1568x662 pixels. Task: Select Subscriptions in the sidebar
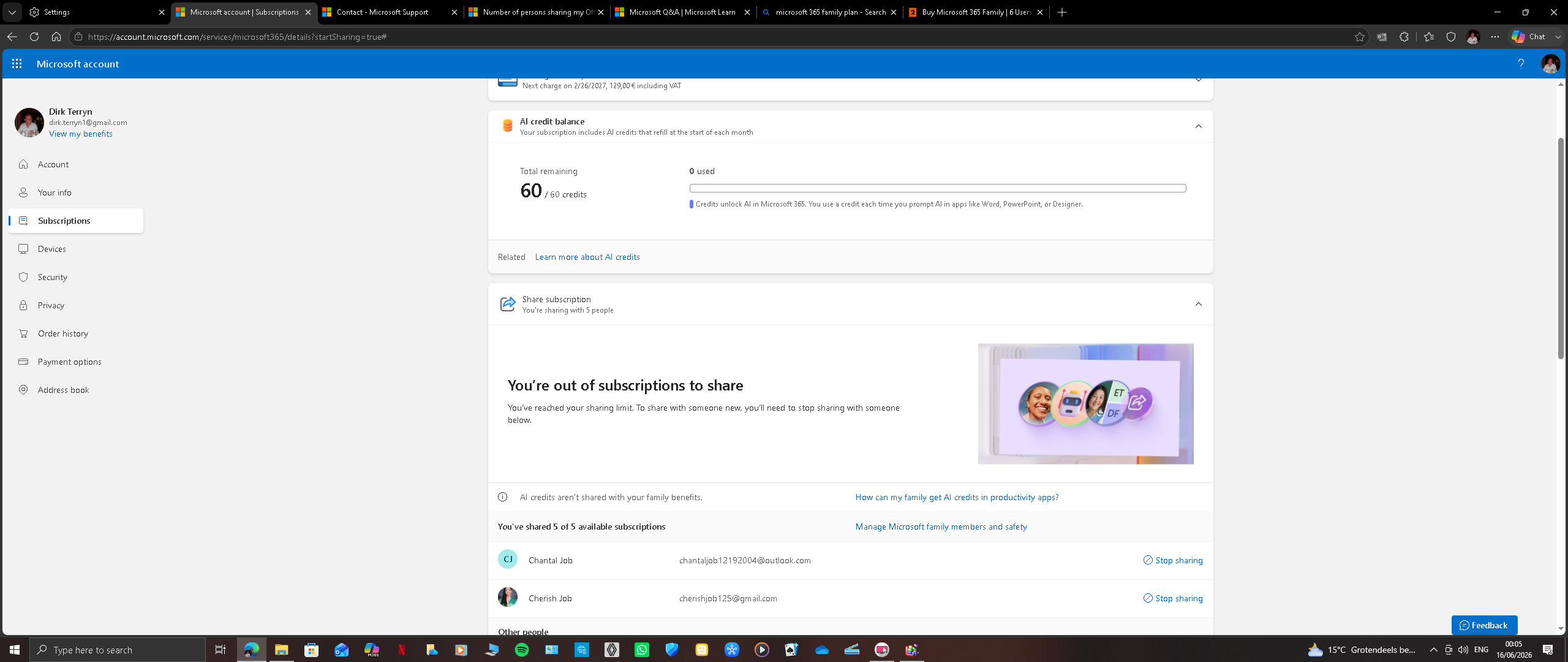(76, 221)
